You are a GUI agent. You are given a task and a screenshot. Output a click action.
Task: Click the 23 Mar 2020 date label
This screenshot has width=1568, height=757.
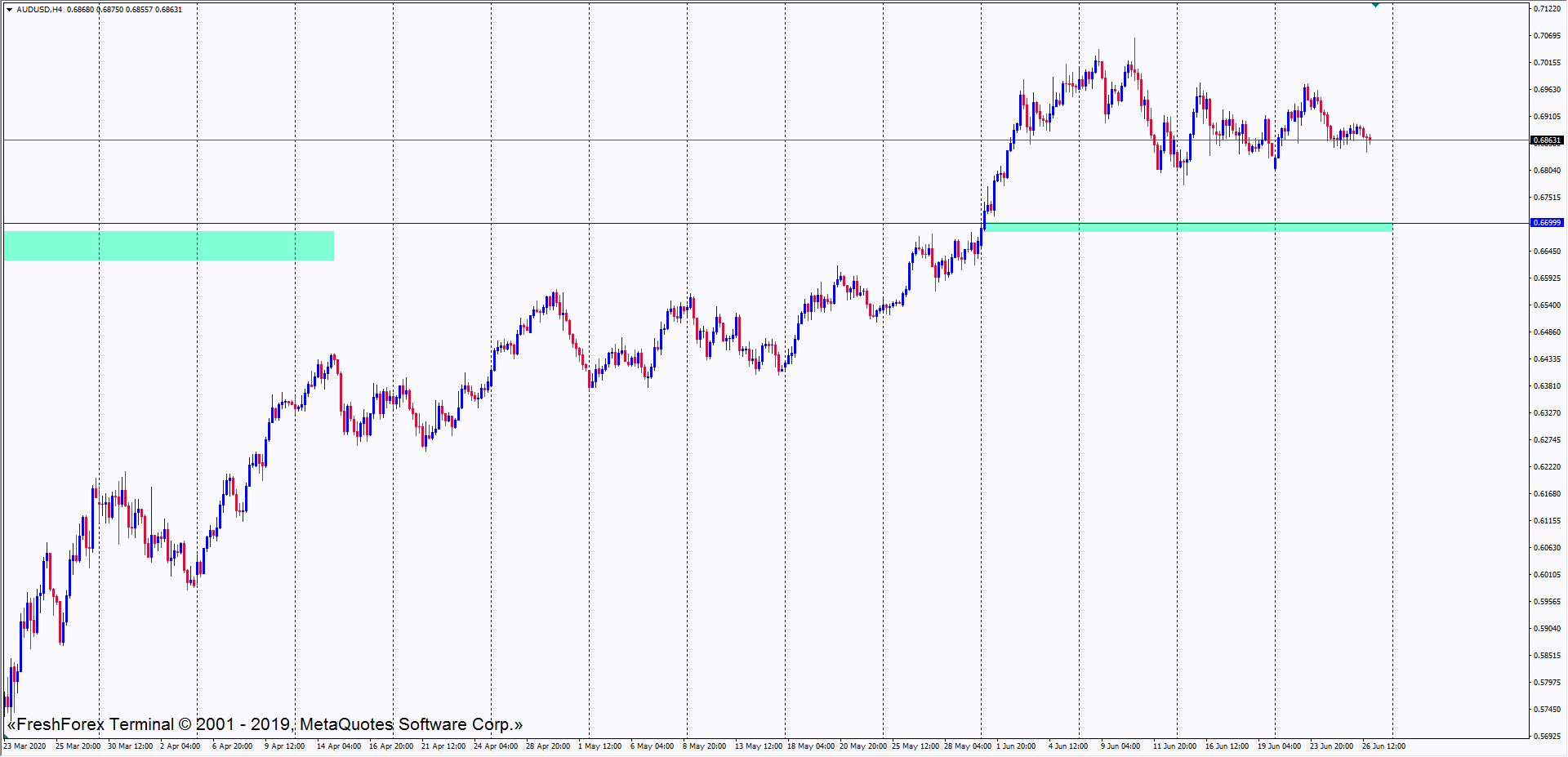pyautogui.click(x=25, y=746)
